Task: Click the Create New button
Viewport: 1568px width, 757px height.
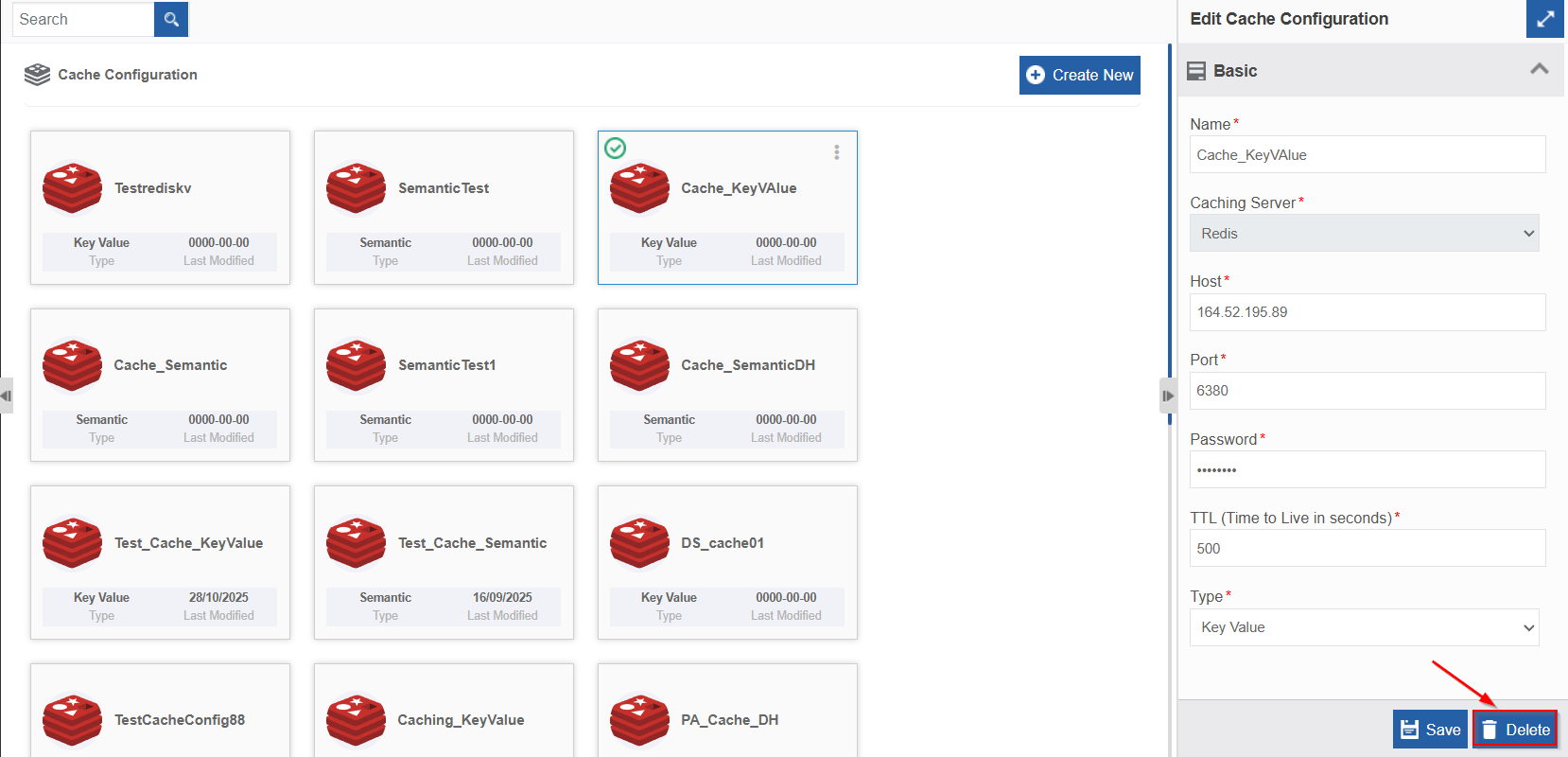Action: pyautogui.click(x=1080, y=75)
